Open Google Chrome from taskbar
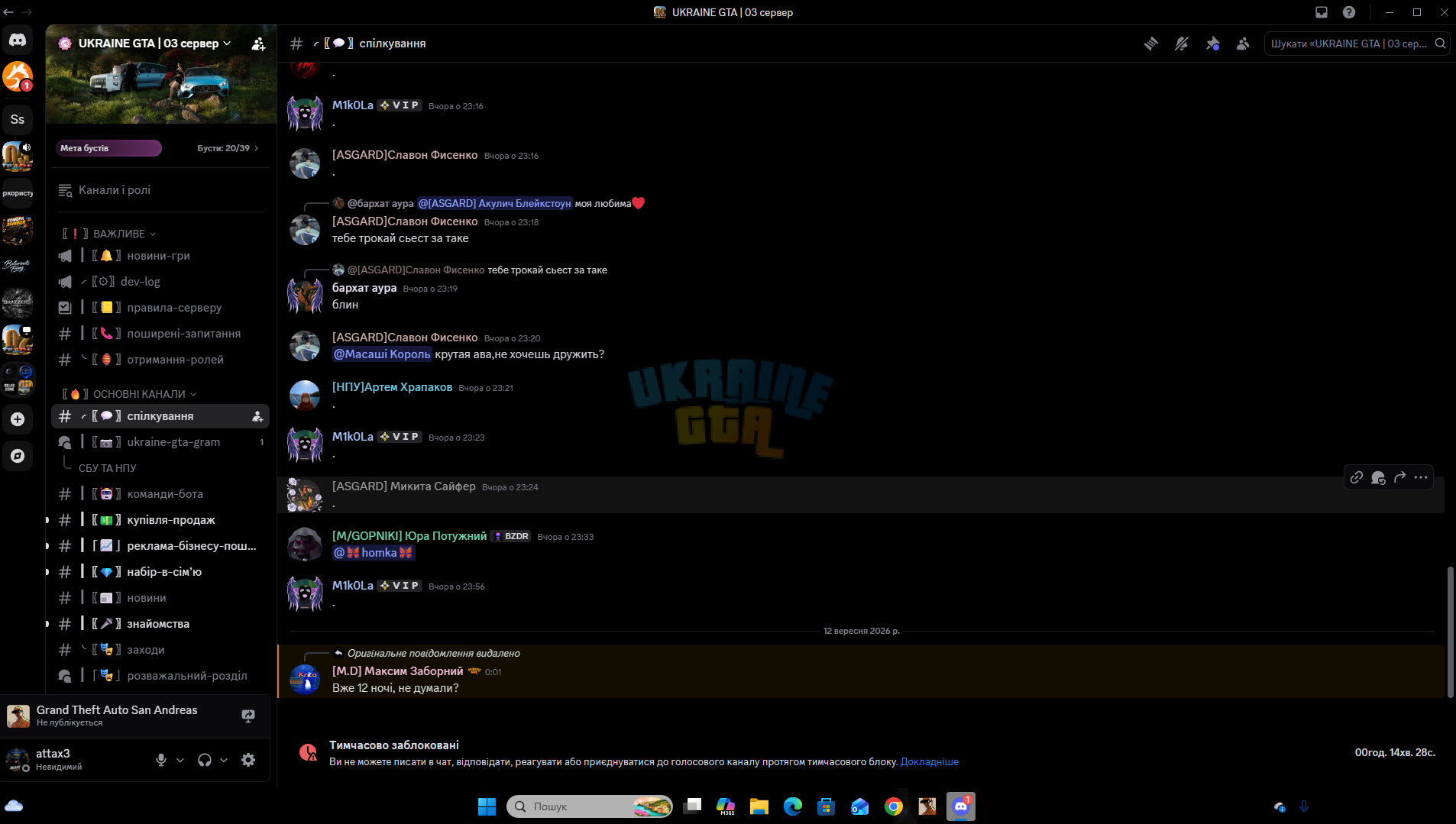The image size is (1456, 824). point(894,806)
